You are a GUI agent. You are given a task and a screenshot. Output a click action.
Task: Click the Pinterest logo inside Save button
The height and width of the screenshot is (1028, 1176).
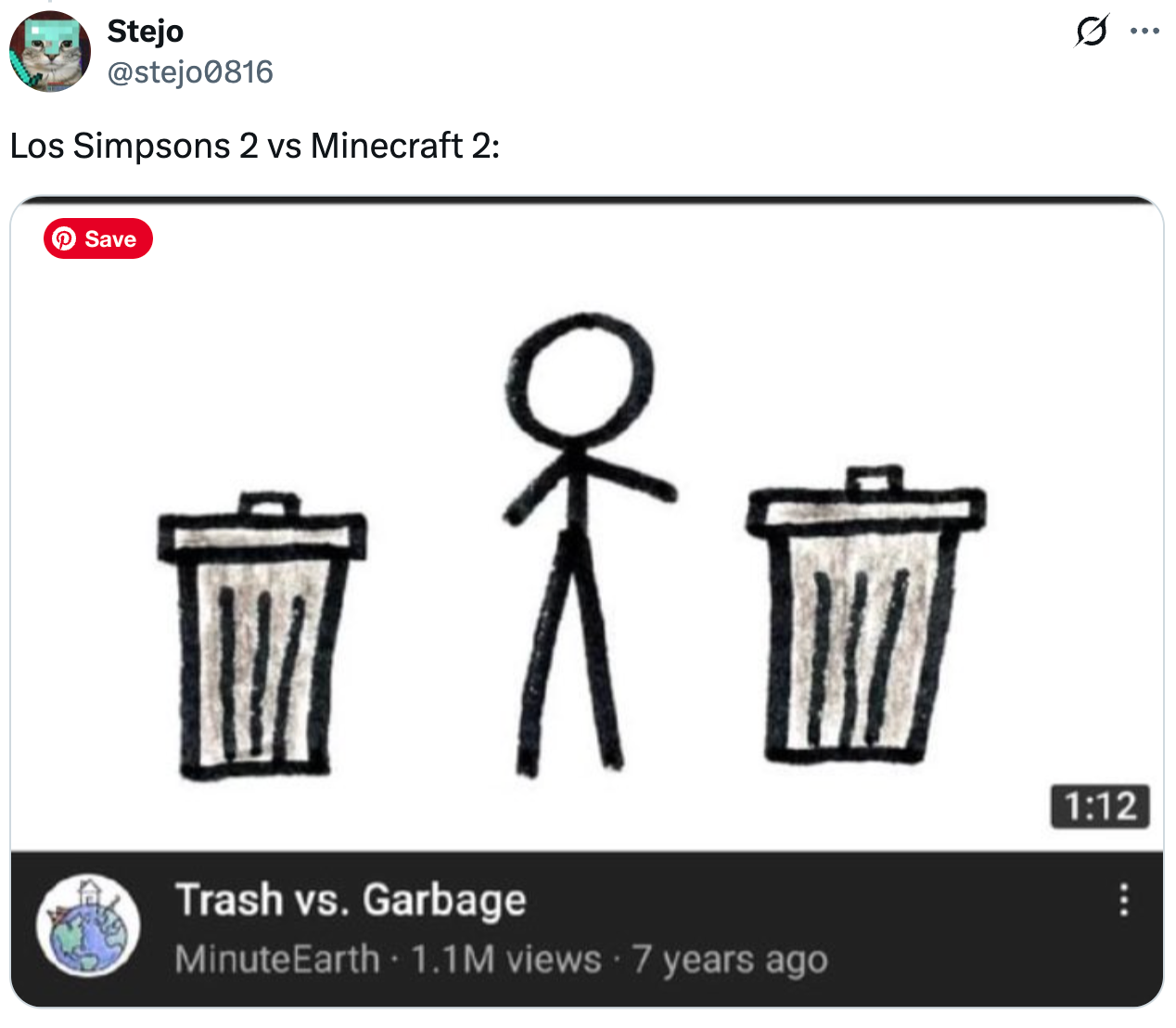(64, 238)
